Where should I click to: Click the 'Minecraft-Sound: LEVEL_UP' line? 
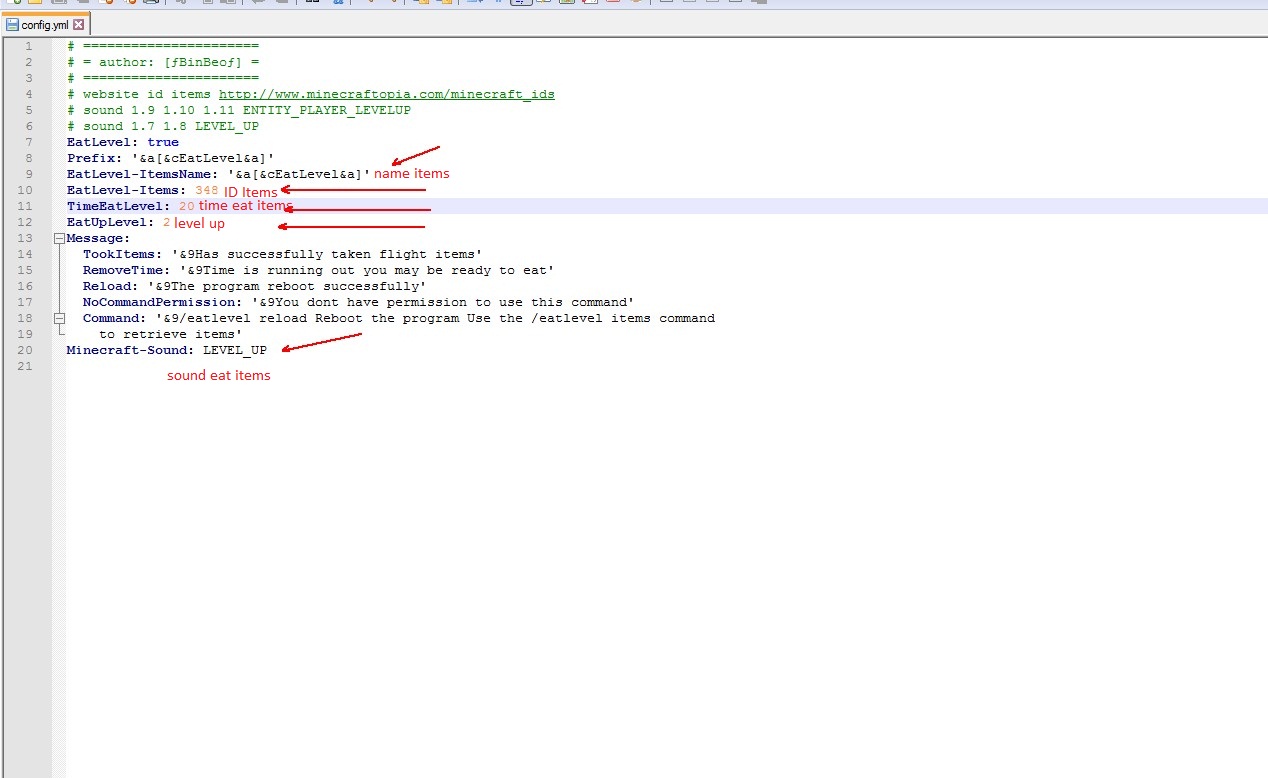(167, 350)
